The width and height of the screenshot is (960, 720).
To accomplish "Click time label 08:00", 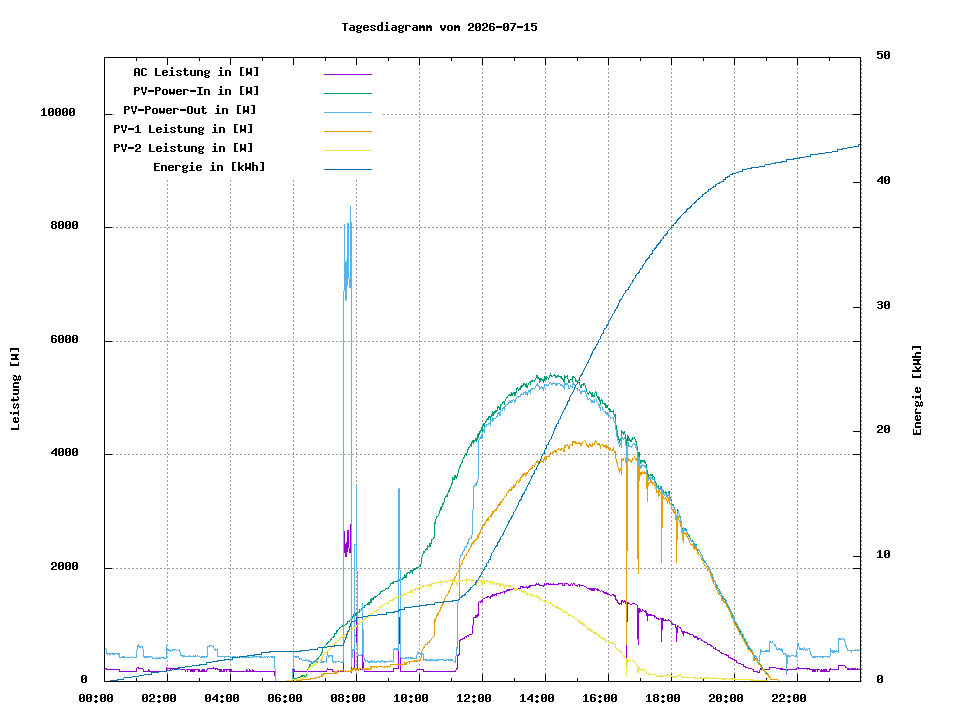I will click(x=348, y=698).
